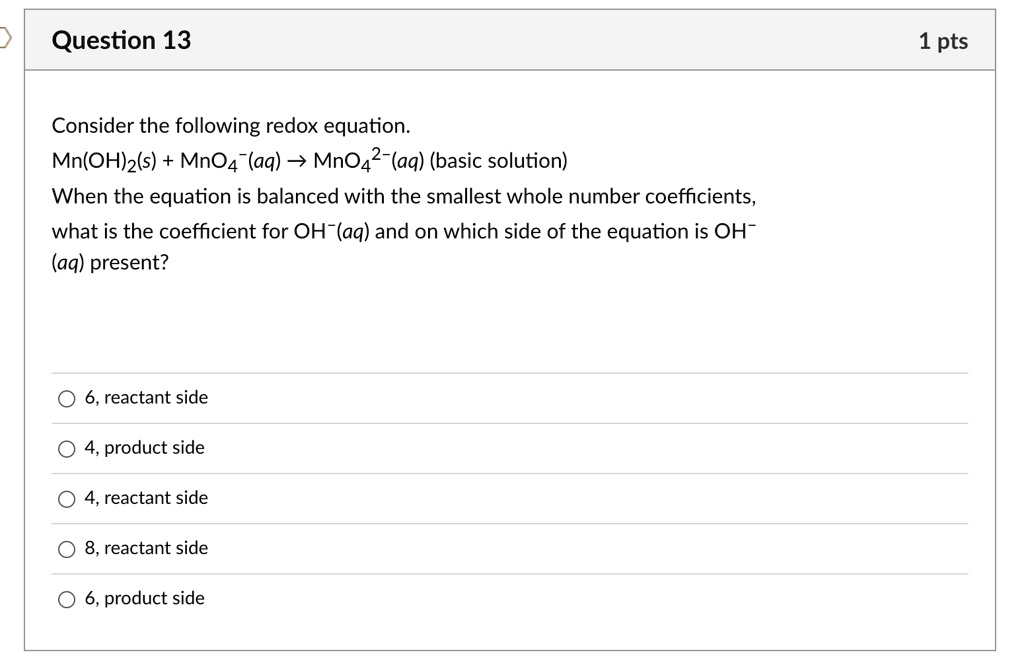Click the 'Question 13' header text
This screenshot has height=671, width=1024.
122,41
